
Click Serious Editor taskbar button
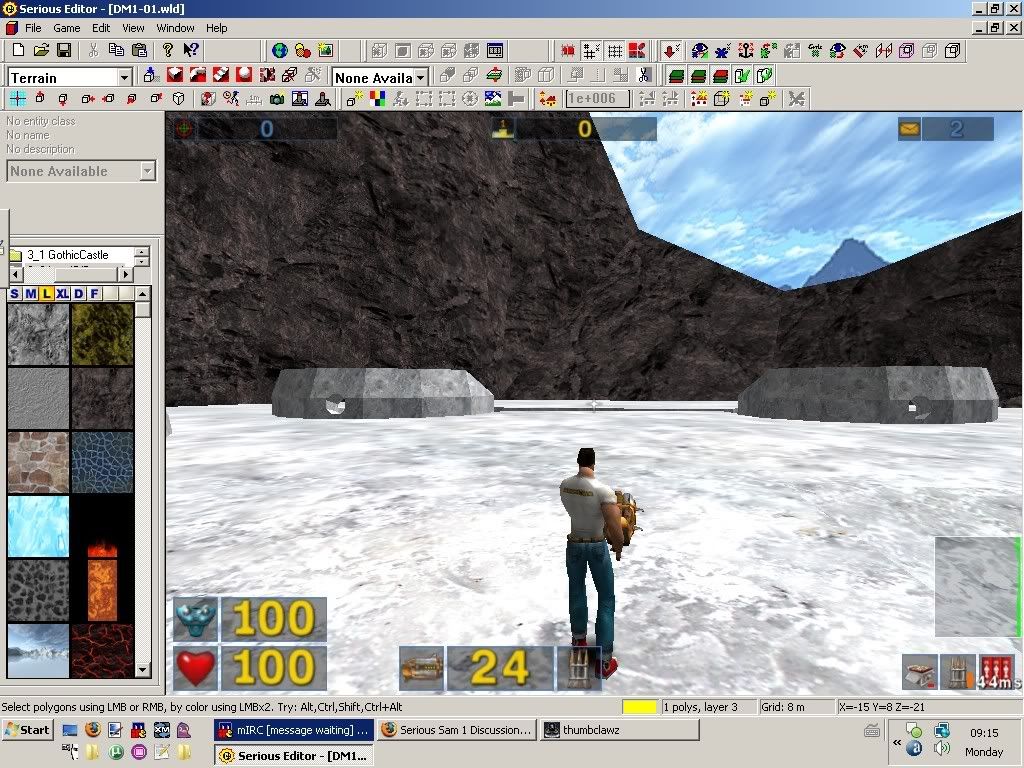pos(295,756)
